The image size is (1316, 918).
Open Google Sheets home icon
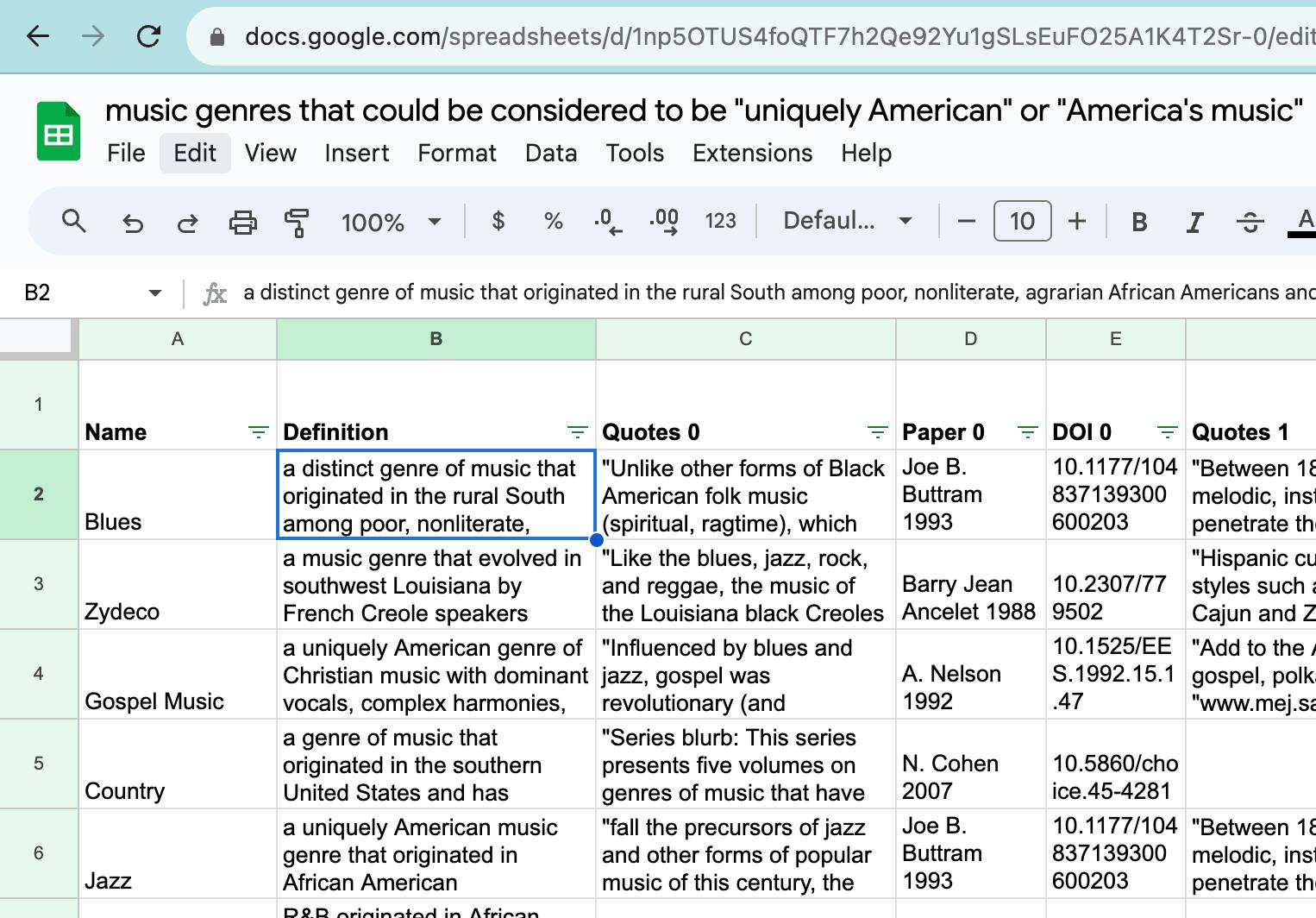click(58, 131)
